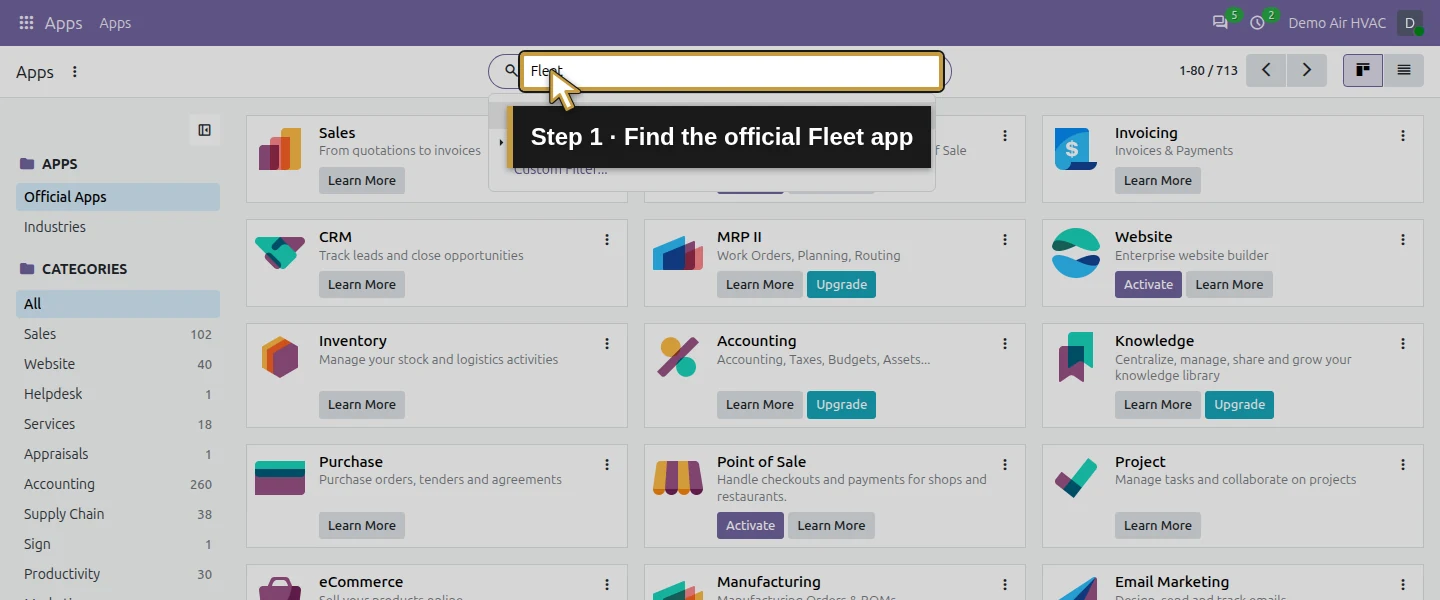The image size is (1440, 600).
Task: Click the Invoicing app icon
Action: click(1076, 149)
